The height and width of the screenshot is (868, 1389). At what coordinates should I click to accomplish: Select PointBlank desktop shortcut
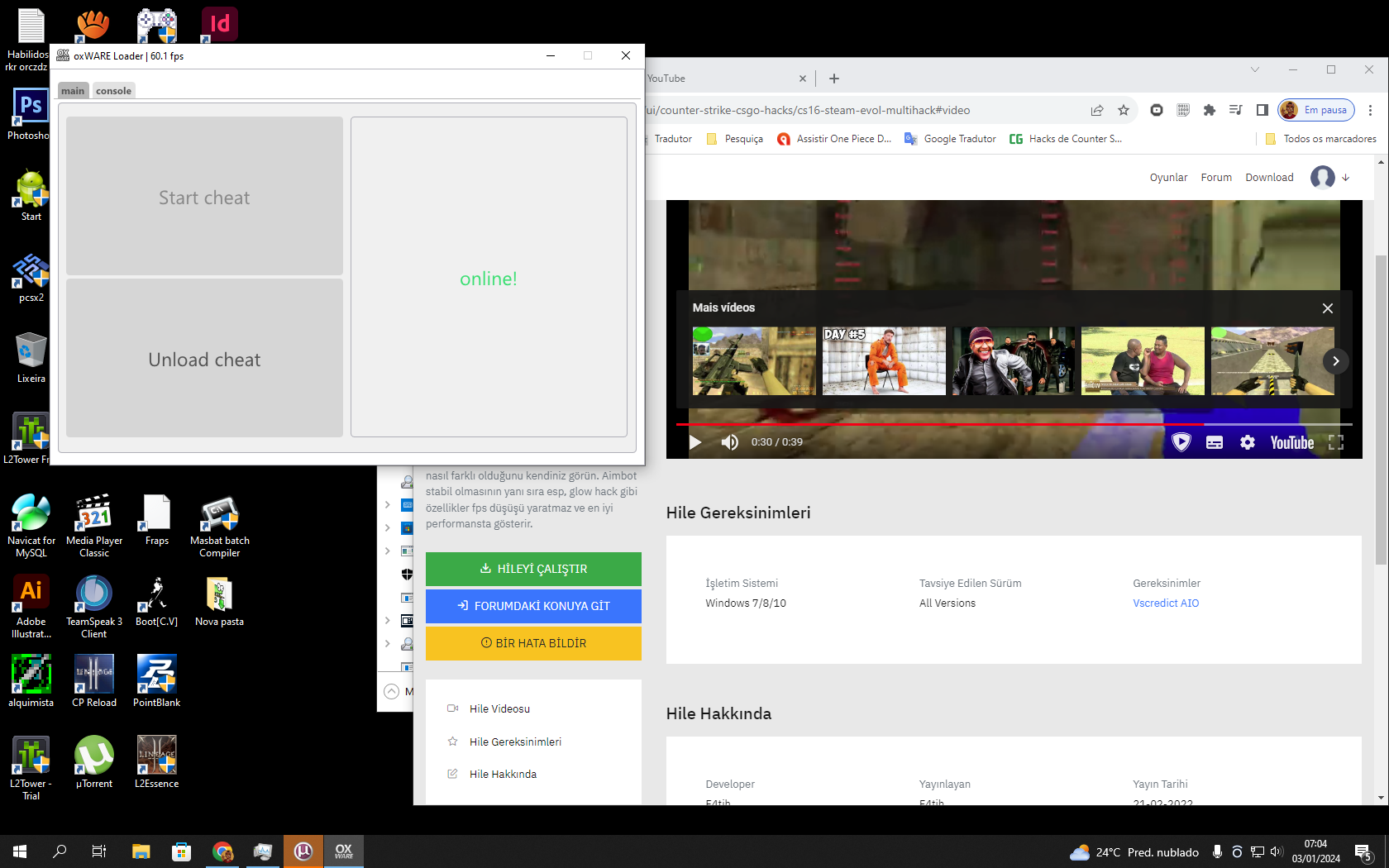coord(157,681)
